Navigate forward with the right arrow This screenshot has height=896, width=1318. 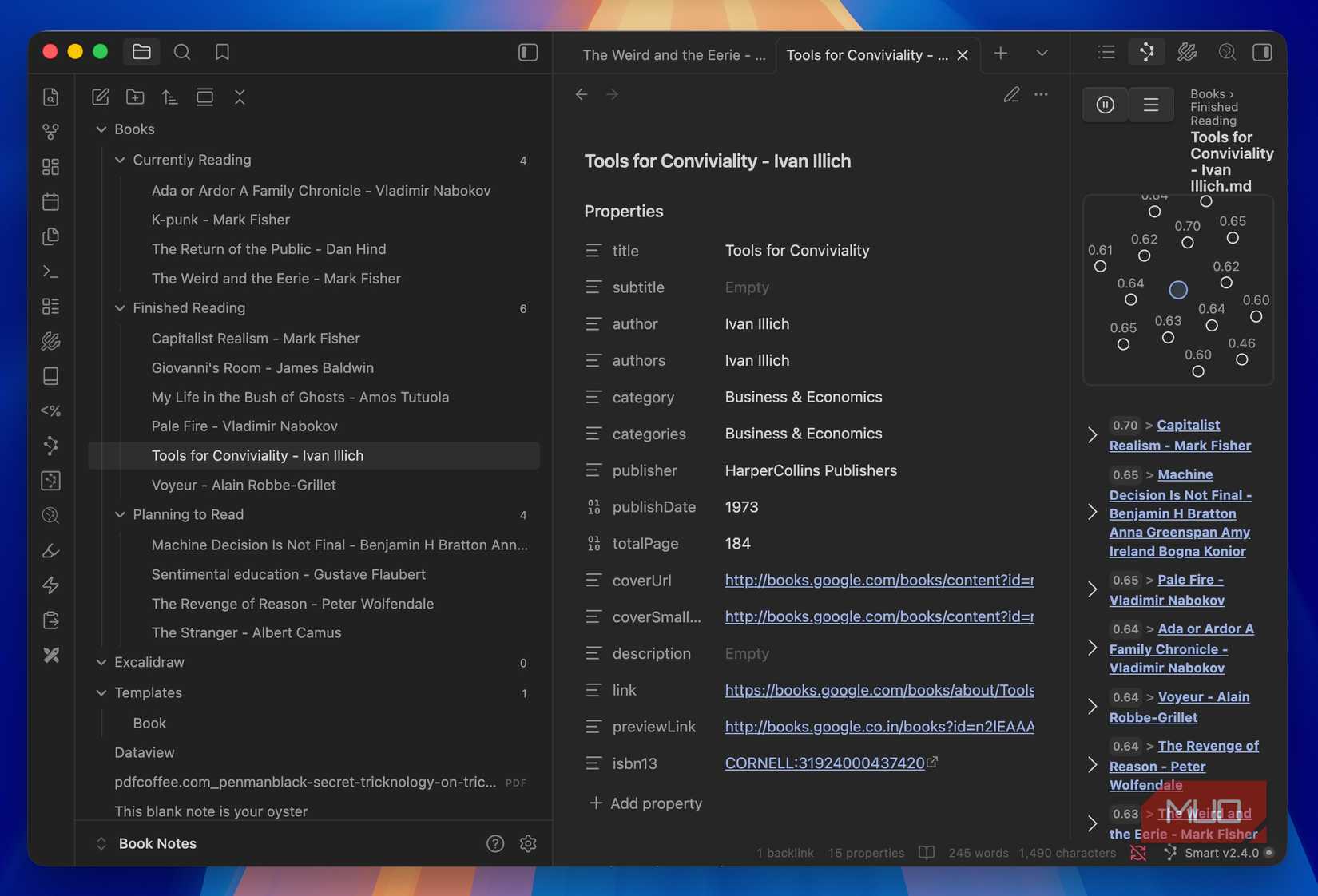tap(613, 94)
